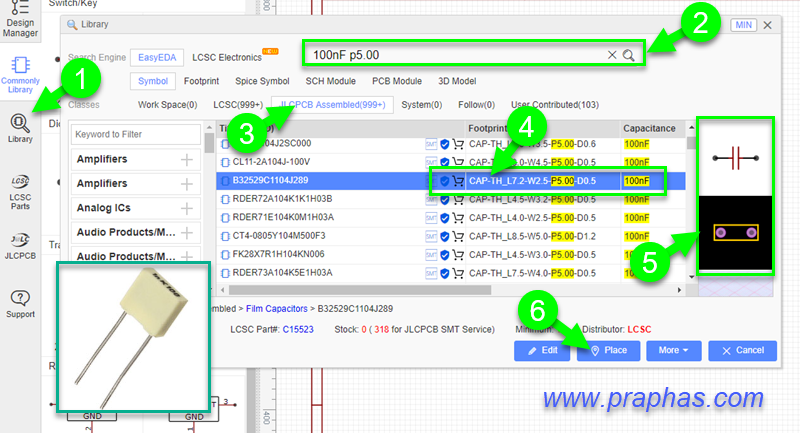Image resolution: width=800 pixels, height=433 pixels.
Task: Switch to the System(0) tab
Action: coord(421,105)
